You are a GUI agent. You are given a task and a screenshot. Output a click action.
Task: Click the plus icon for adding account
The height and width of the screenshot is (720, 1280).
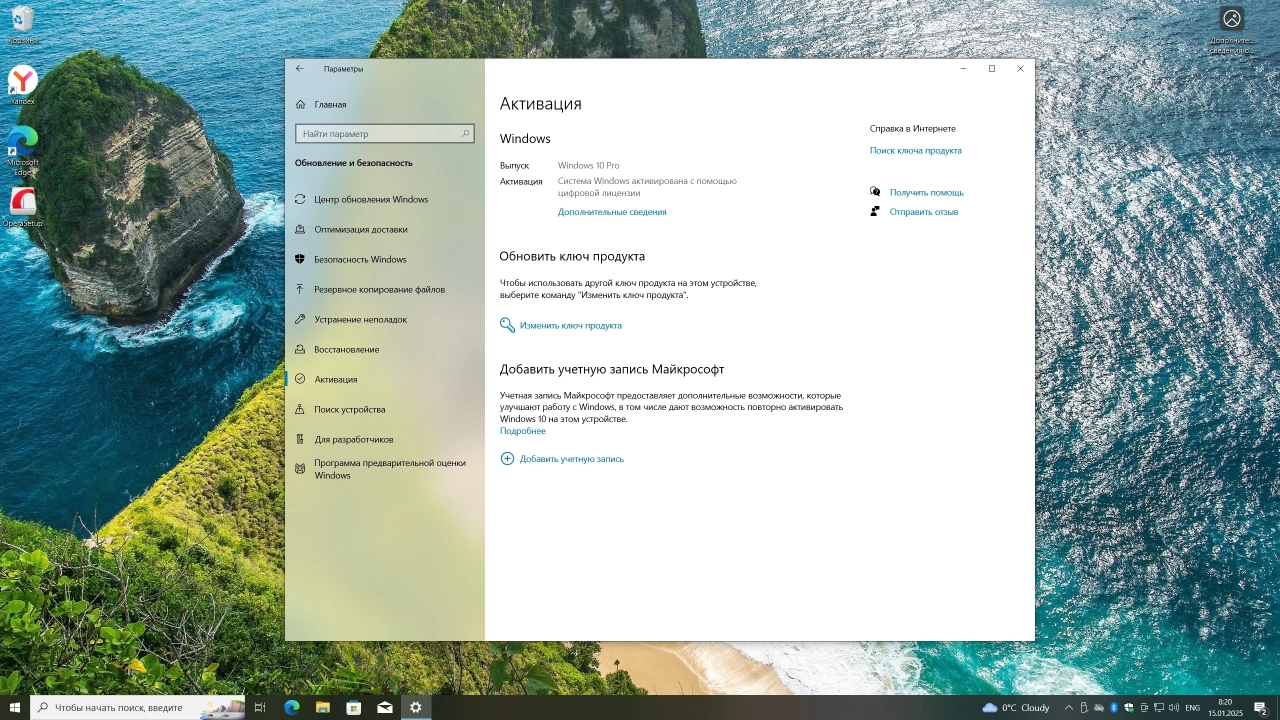click(x=507, y=459)
